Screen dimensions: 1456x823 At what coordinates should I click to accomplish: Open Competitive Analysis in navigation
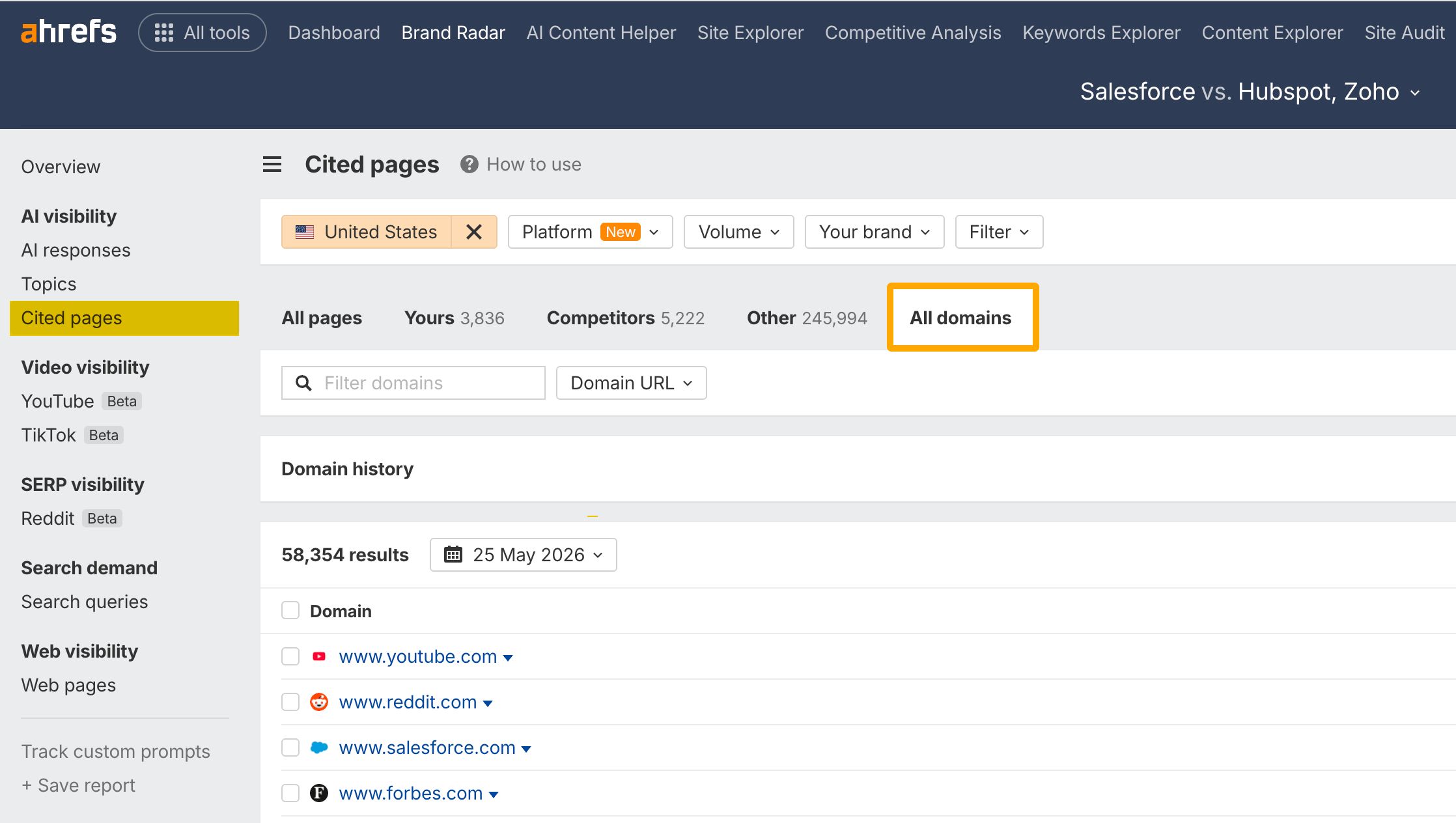913,33
